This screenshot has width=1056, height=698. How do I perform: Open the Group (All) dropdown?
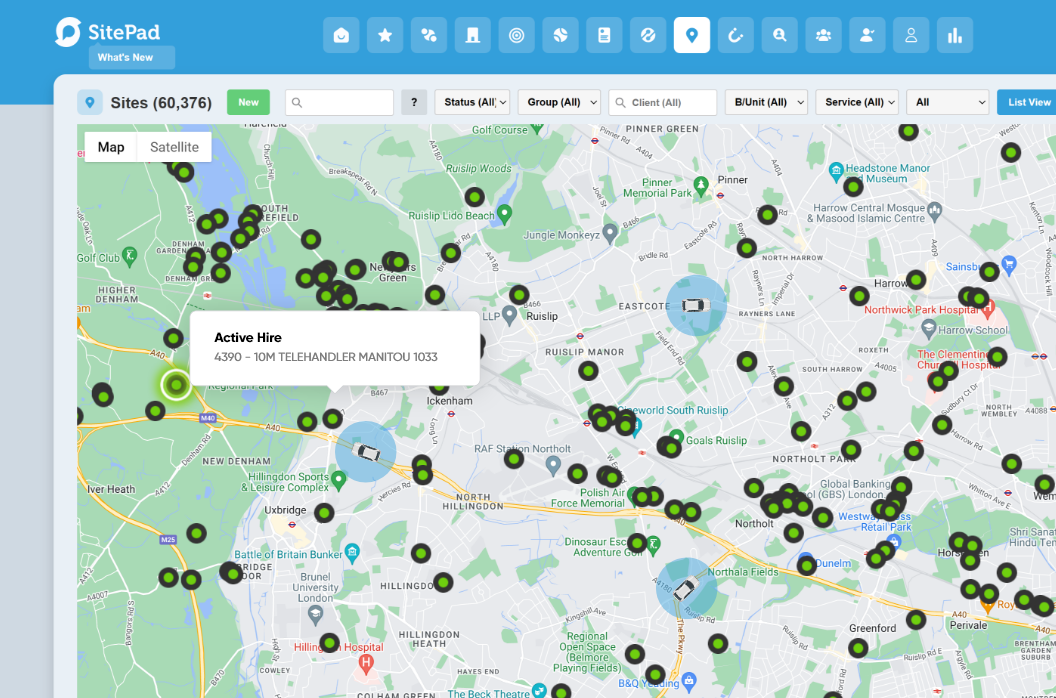point(559,102)
